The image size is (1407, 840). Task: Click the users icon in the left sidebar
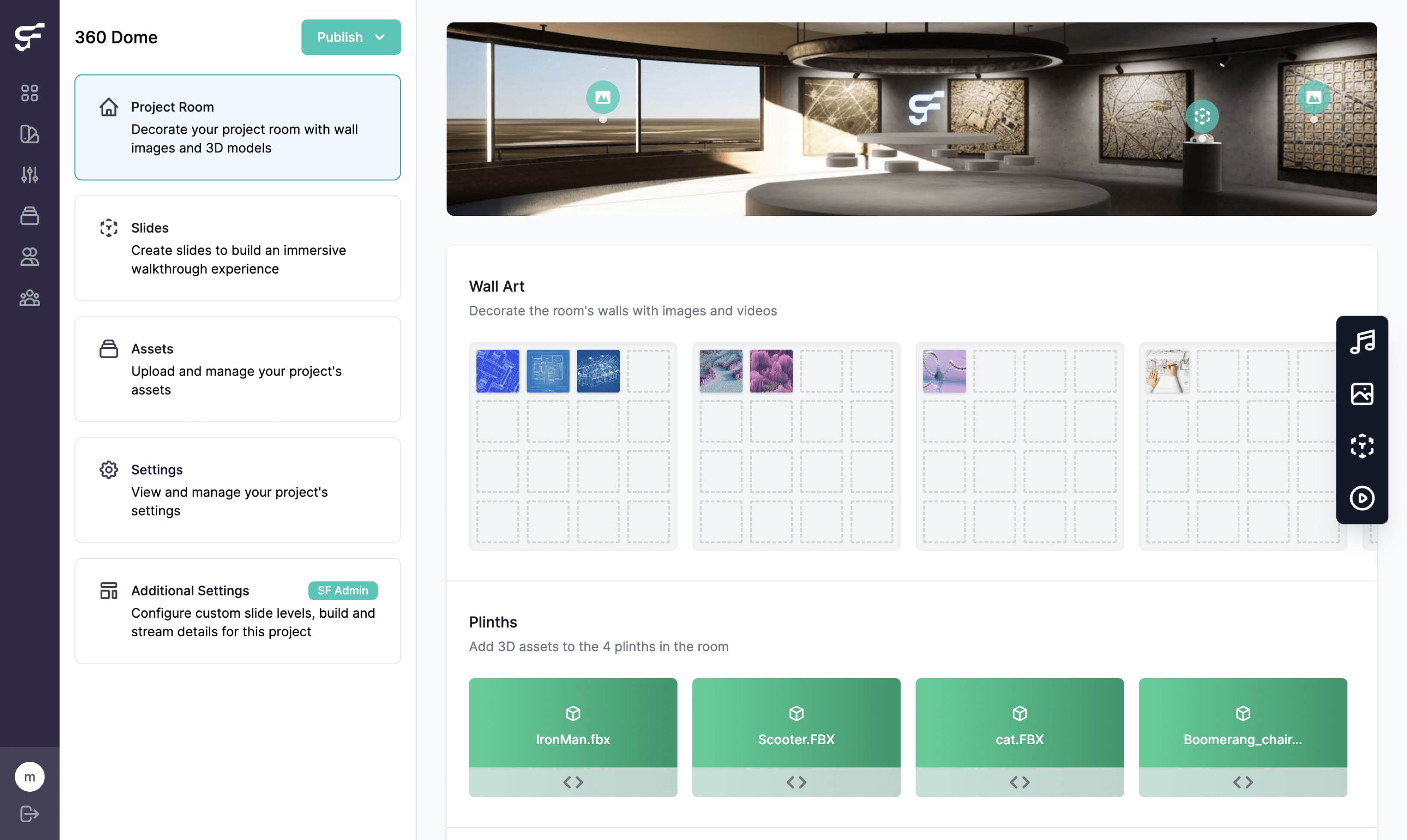[x=30, y=257]
